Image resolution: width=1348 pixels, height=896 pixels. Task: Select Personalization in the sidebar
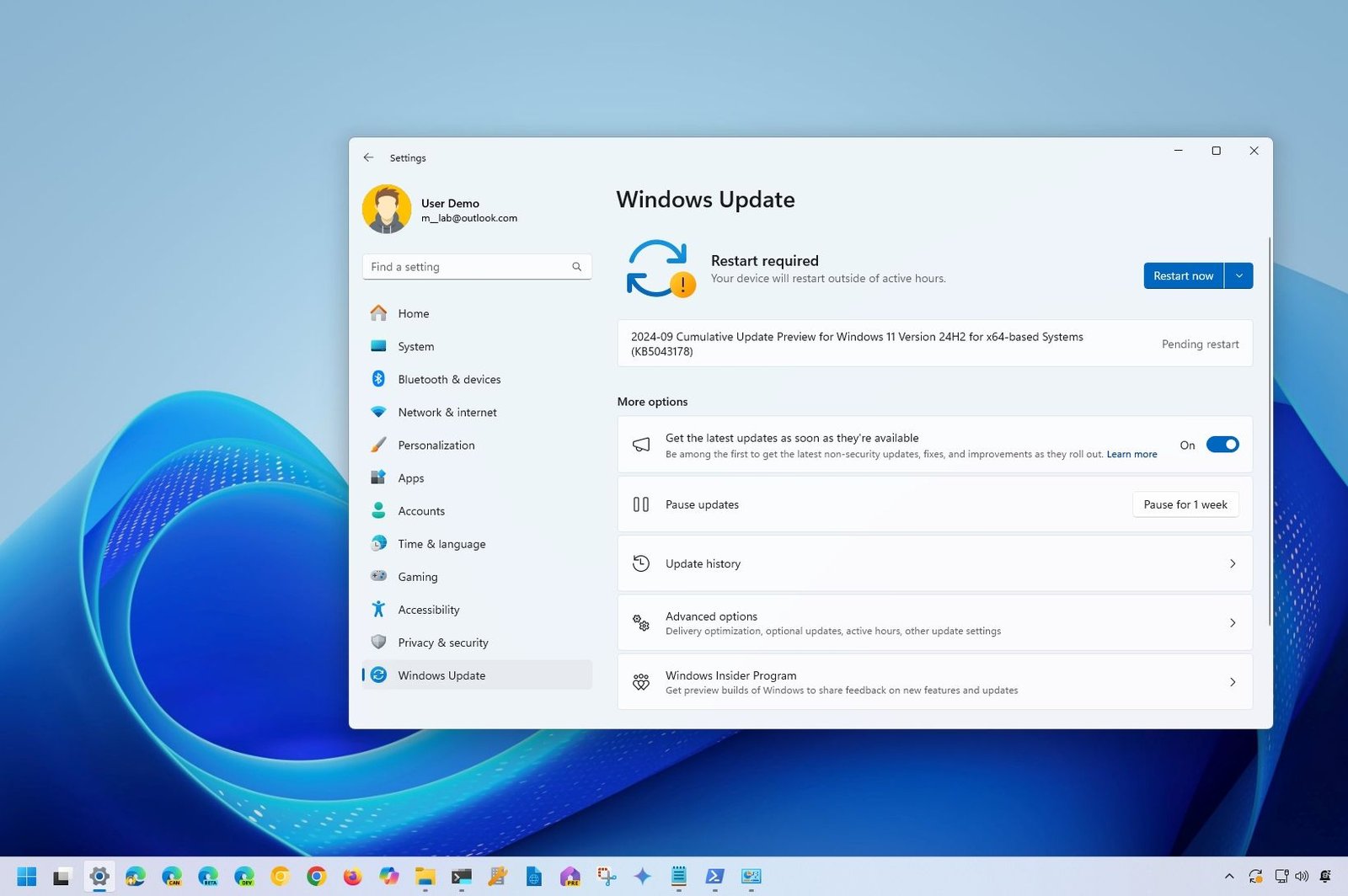click(x=477, y=445)
